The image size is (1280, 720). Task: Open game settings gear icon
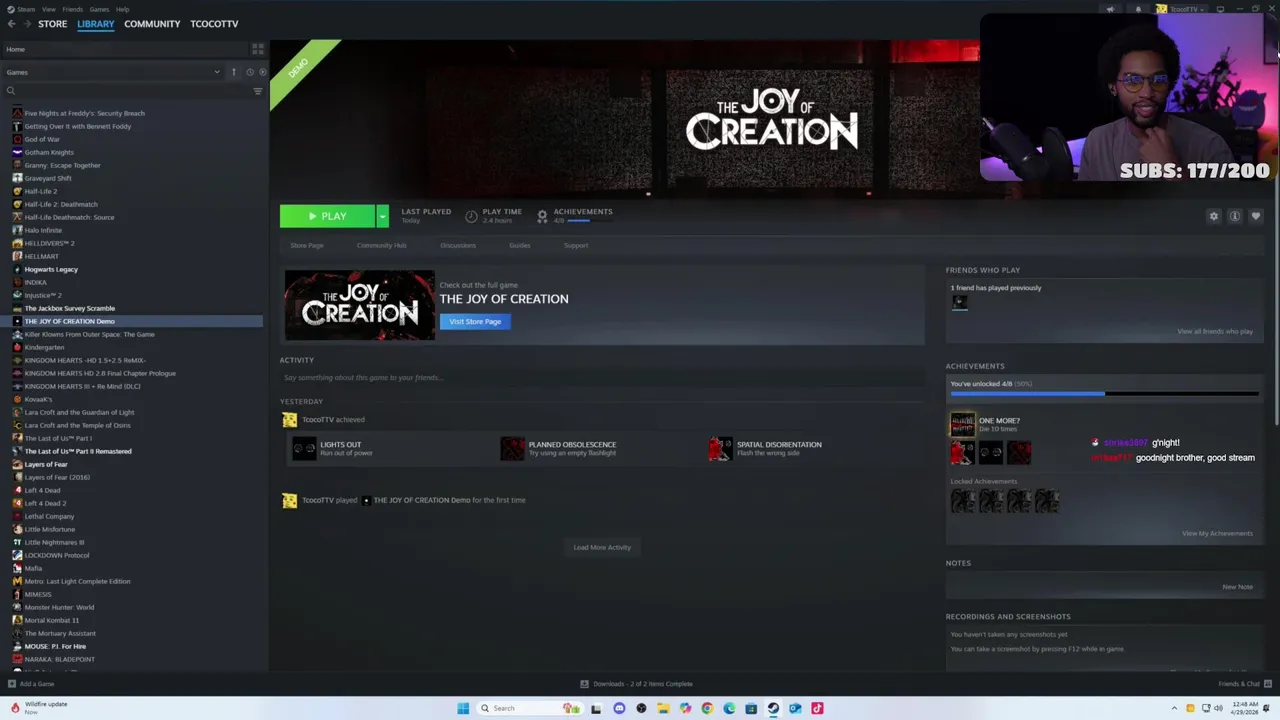pos(1214,216)
